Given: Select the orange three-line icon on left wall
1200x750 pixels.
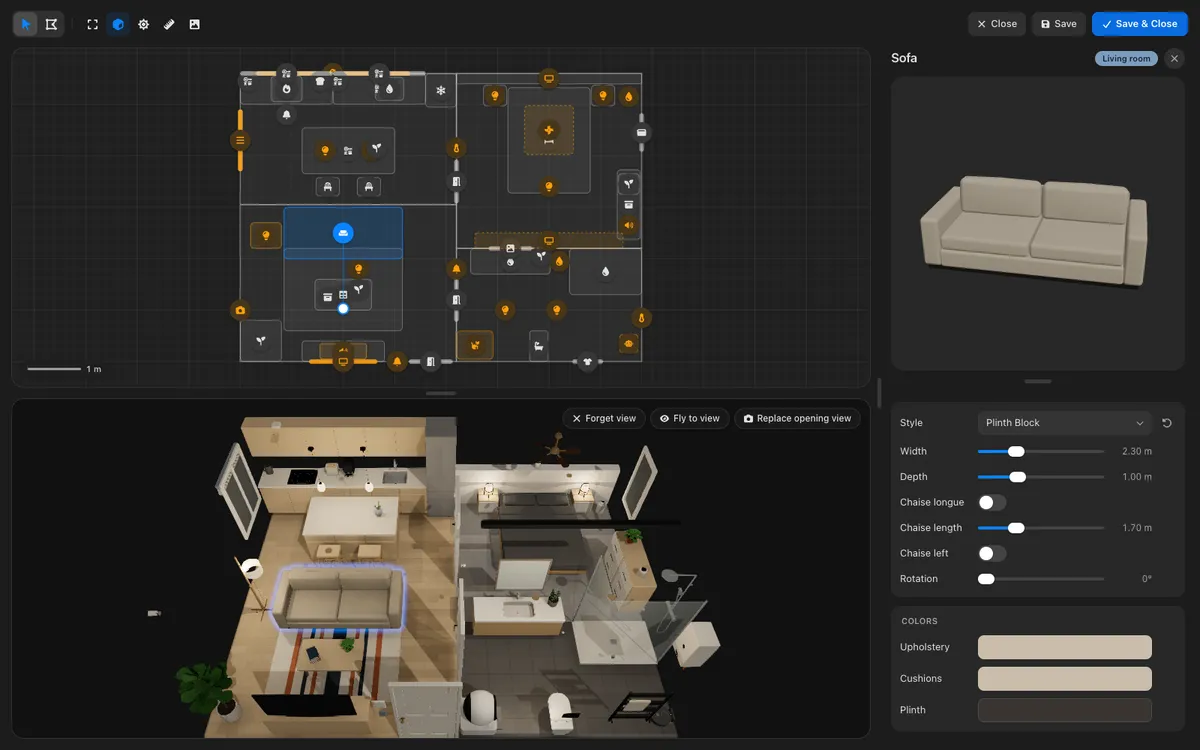Looking at the screenshot, I should tap(239, 140).
